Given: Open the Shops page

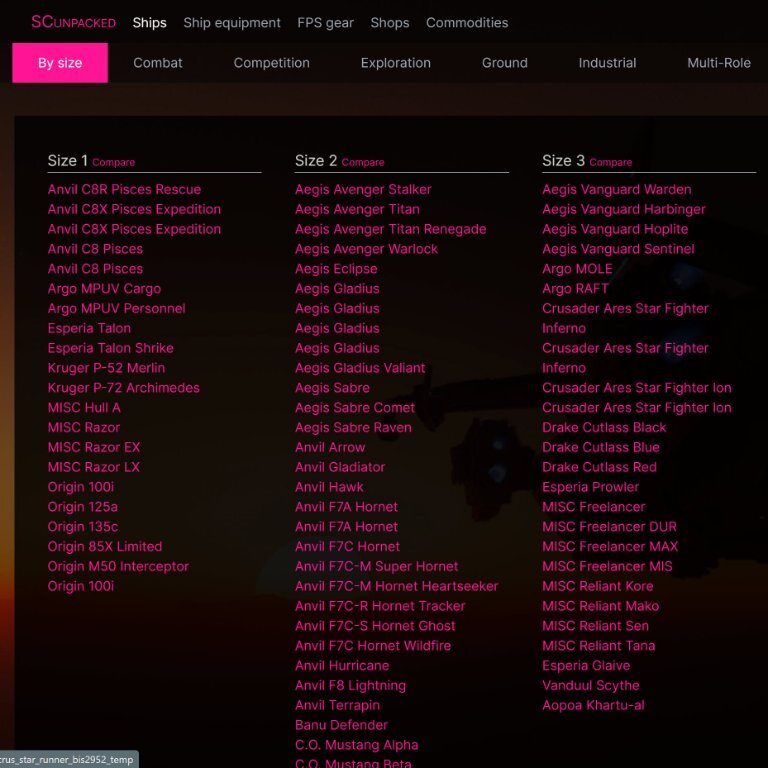Looking at the screenshot, I should (390, 22).
